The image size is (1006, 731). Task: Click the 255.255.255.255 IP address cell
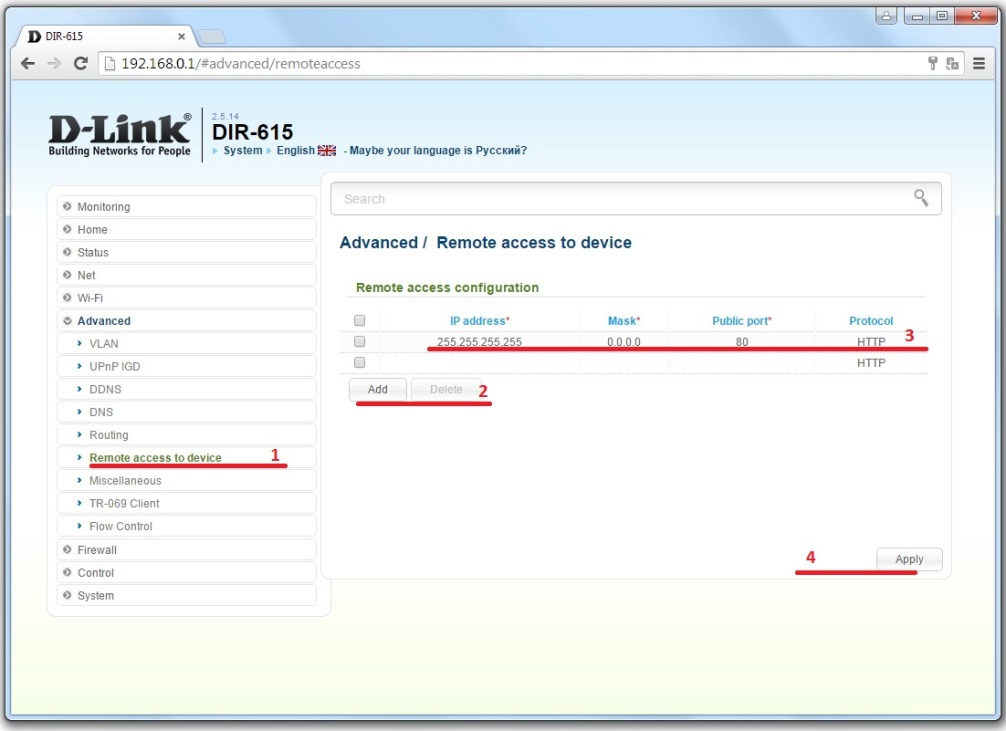coord(479,342)
